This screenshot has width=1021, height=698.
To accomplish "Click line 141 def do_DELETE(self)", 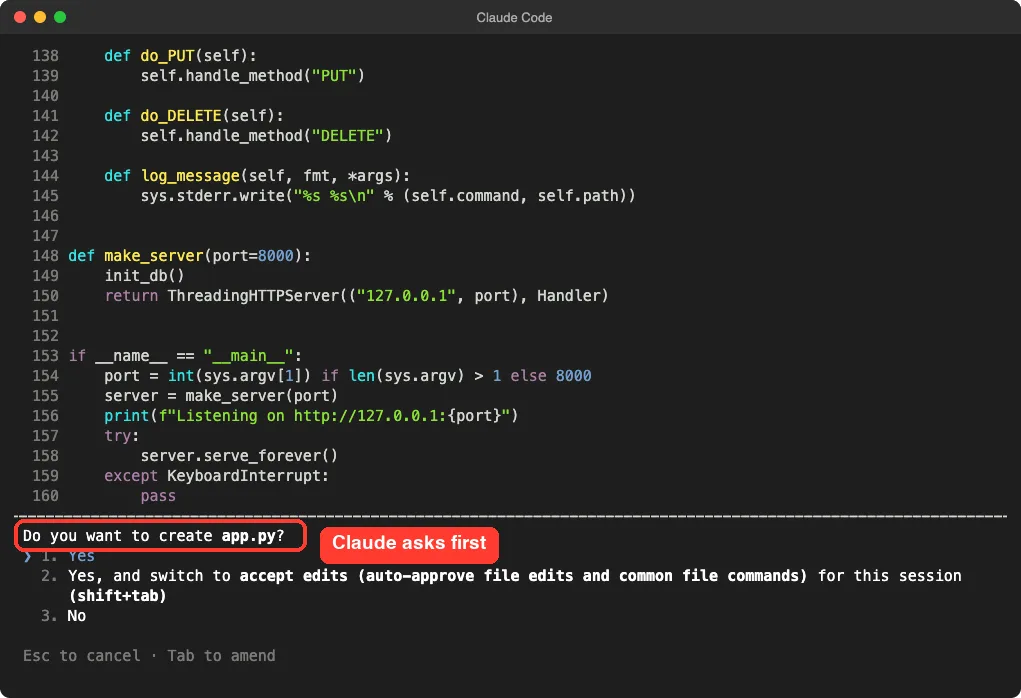I will [x=194, y=116].
